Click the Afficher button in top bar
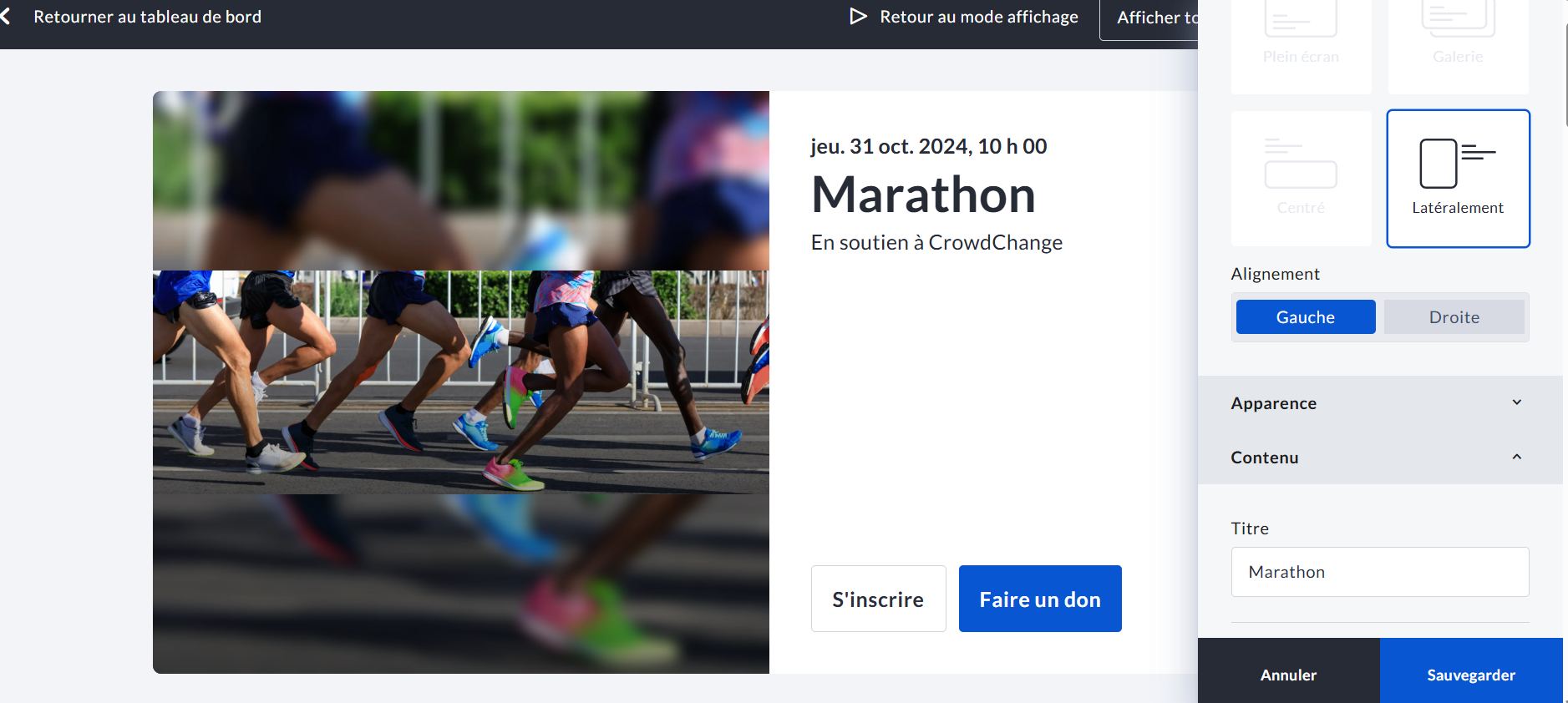1568x703 pixels. pyautogui.click(x=1153, y=18)
